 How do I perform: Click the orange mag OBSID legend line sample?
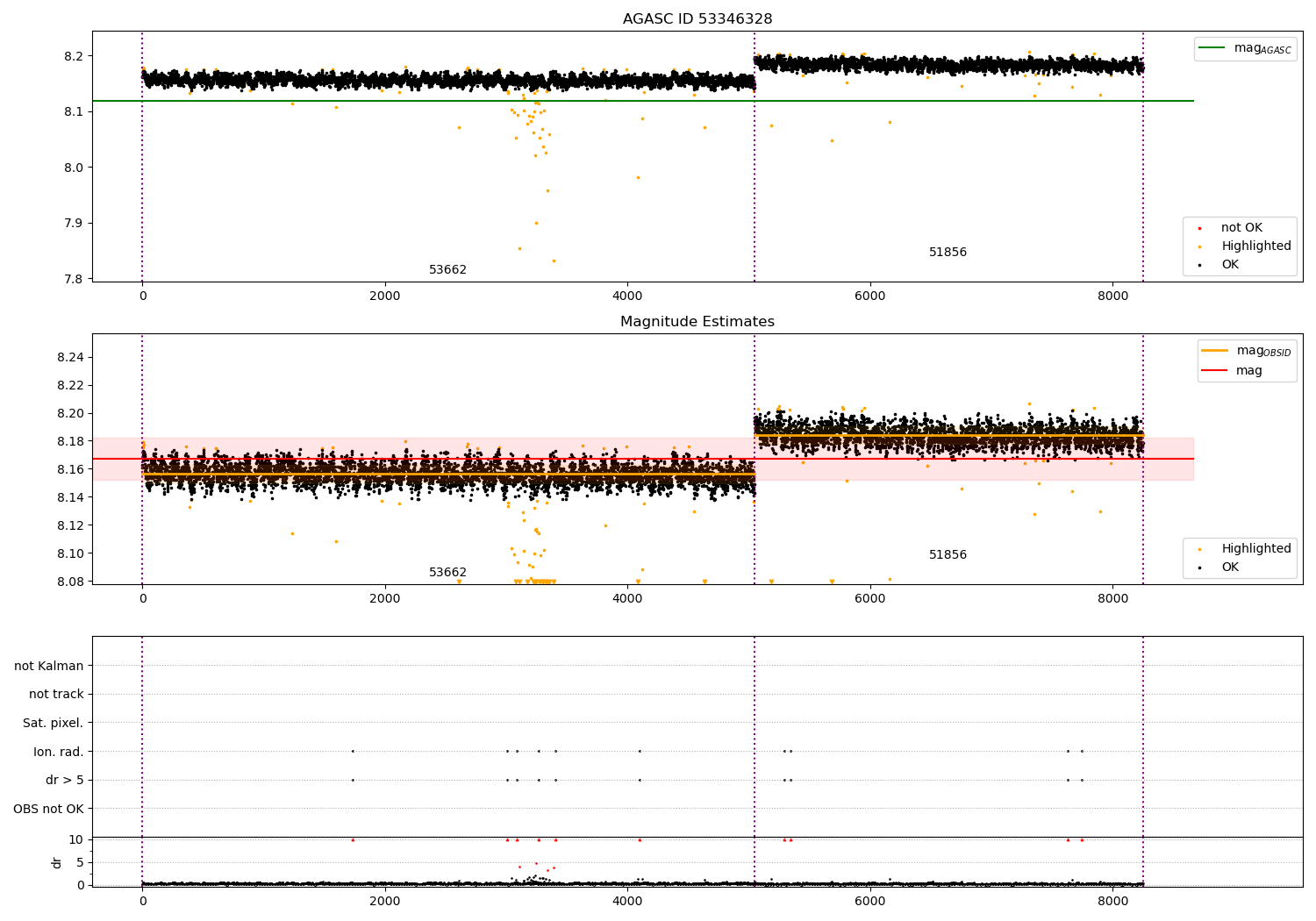(1215, 350)
